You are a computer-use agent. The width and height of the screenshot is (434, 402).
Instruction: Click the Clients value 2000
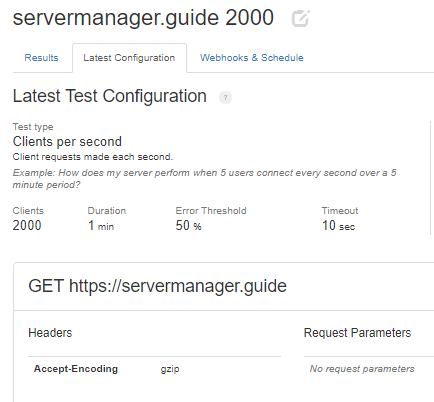click(27, 225)
